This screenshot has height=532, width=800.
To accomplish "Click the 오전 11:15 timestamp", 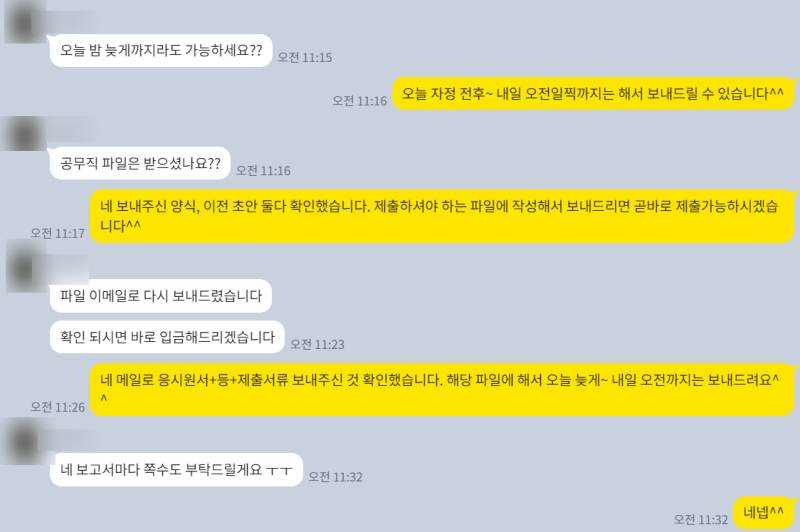I will click(x=305, y=58).
